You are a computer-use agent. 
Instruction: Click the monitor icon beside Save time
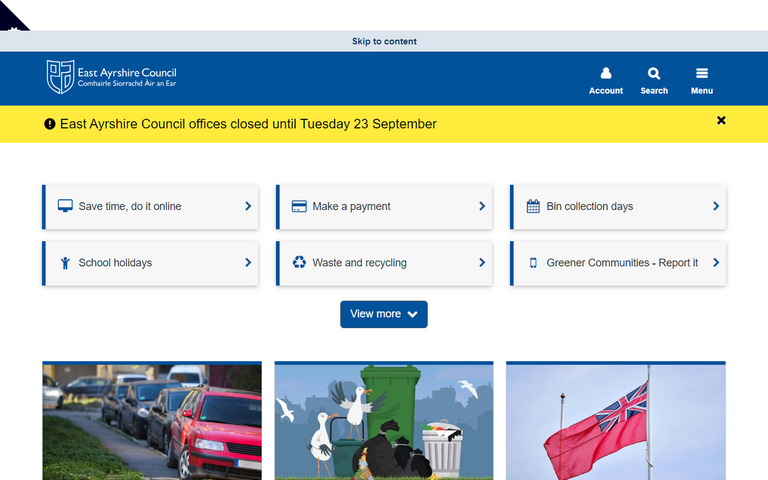tap(65, 206)
